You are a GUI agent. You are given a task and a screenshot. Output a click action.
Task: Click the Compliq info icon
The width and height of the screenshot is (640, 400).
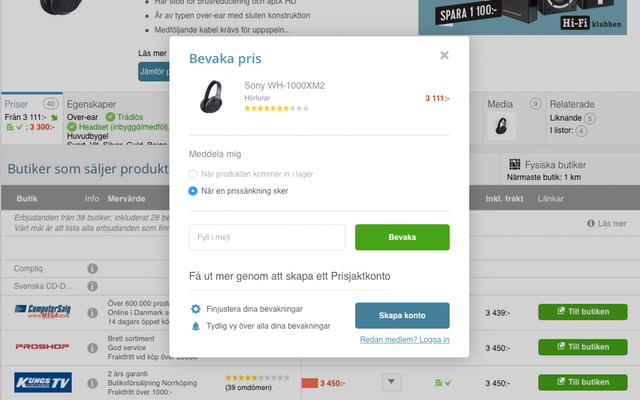pos(93,269)
